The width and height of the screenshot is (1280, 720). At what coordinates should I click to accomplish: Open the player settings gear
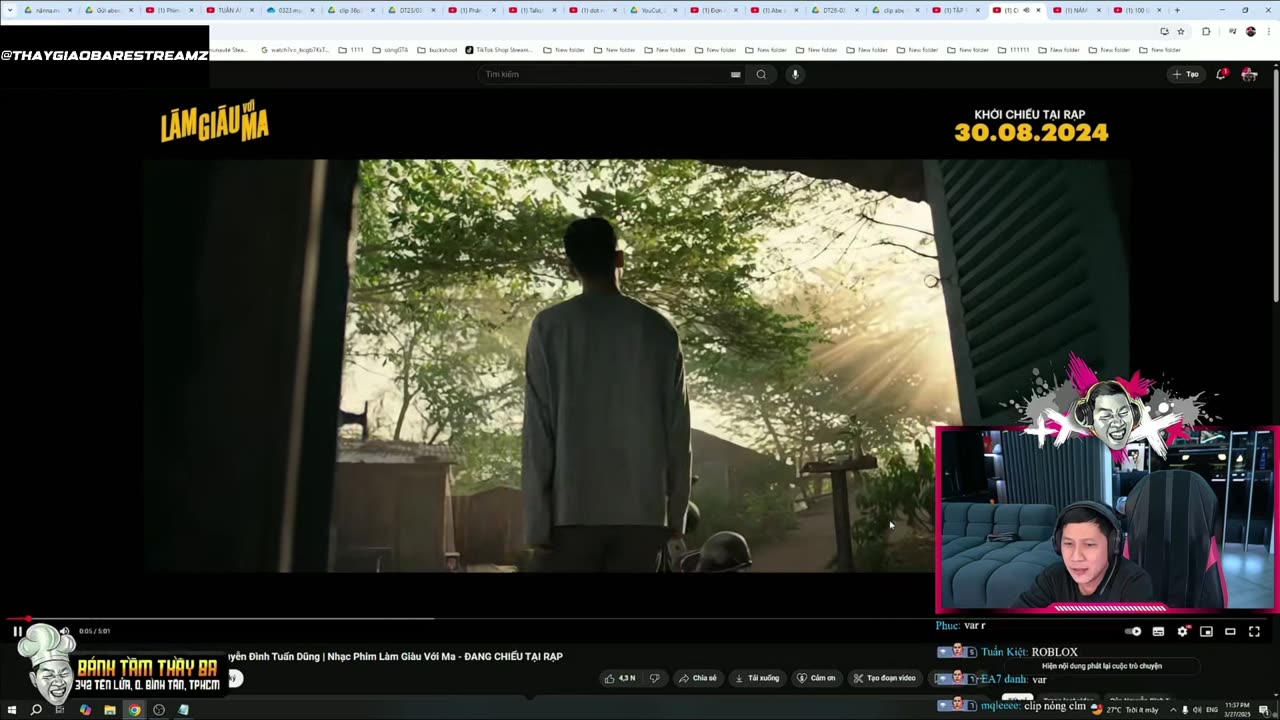1182,631
